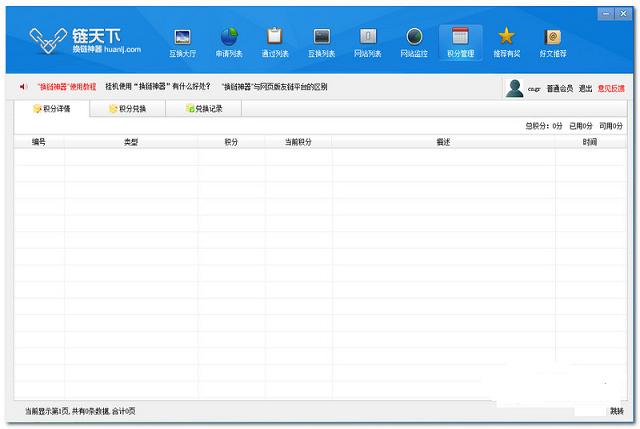Click the 退出 logout link
640x429 pixels.
click(x=585, y=88)
